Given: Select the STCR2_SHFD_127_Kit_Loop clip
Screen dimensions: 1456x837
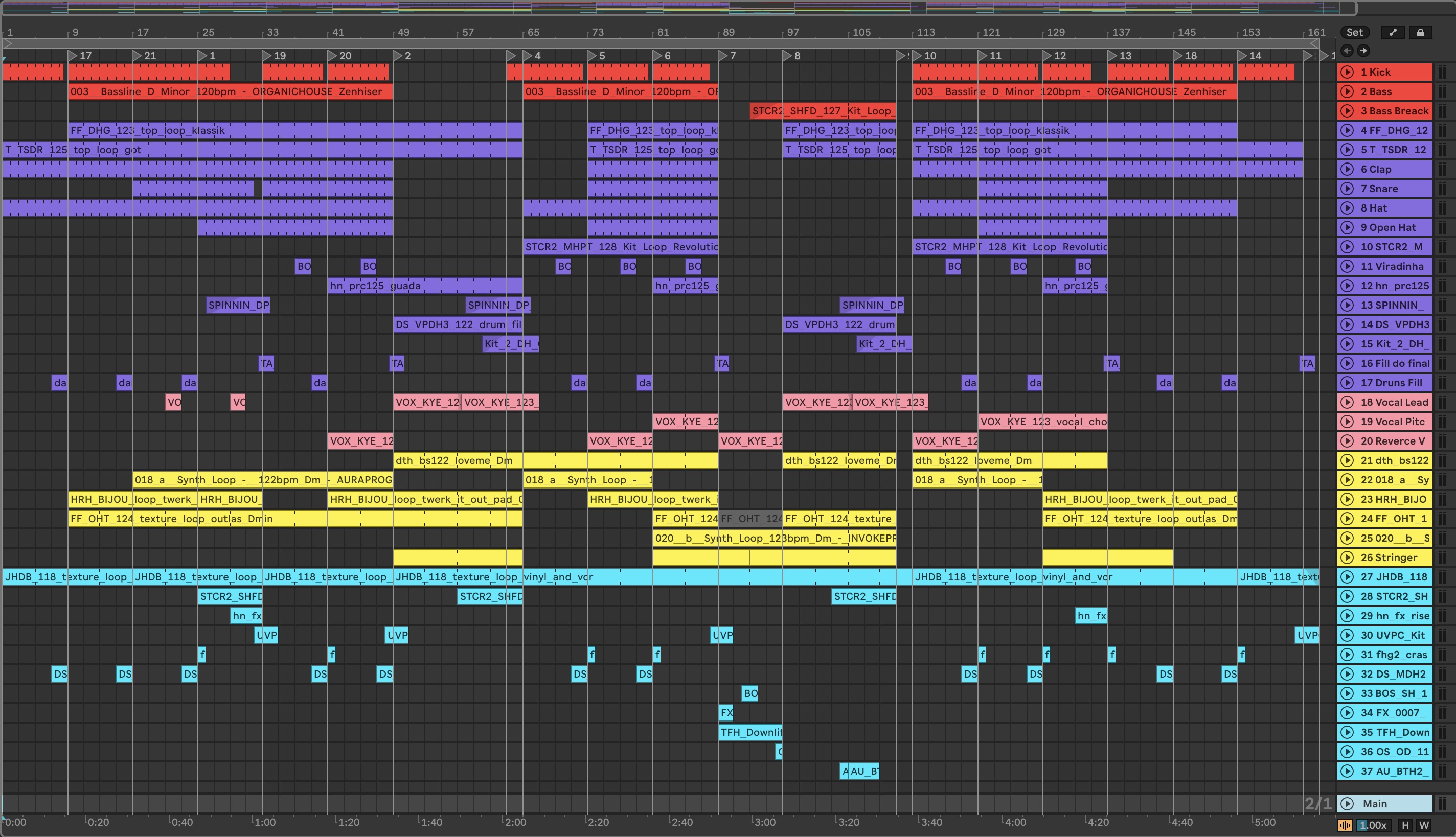Looking at the screenshot, I should tap(822, 111).
